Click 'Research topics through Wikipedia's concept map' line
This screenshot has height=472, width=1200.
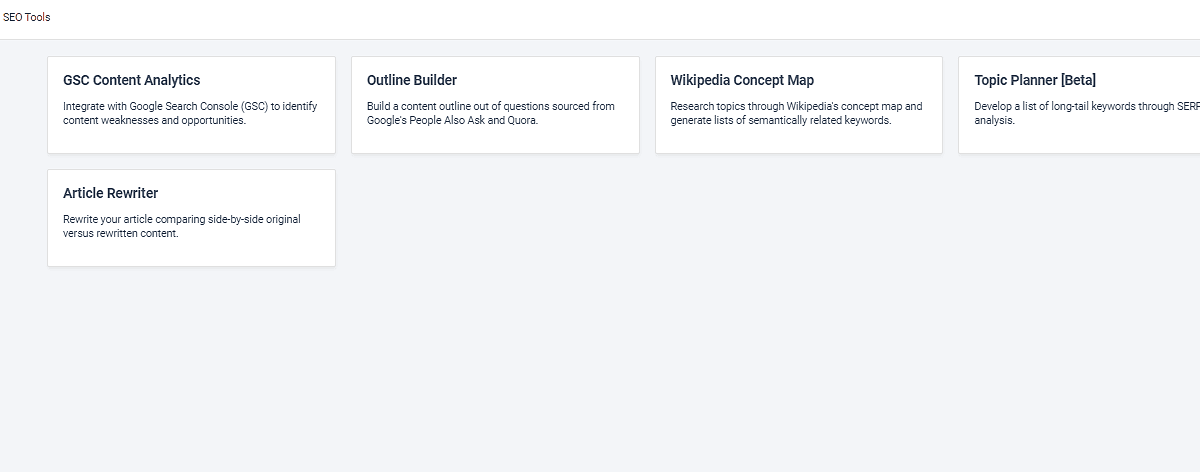796,106
